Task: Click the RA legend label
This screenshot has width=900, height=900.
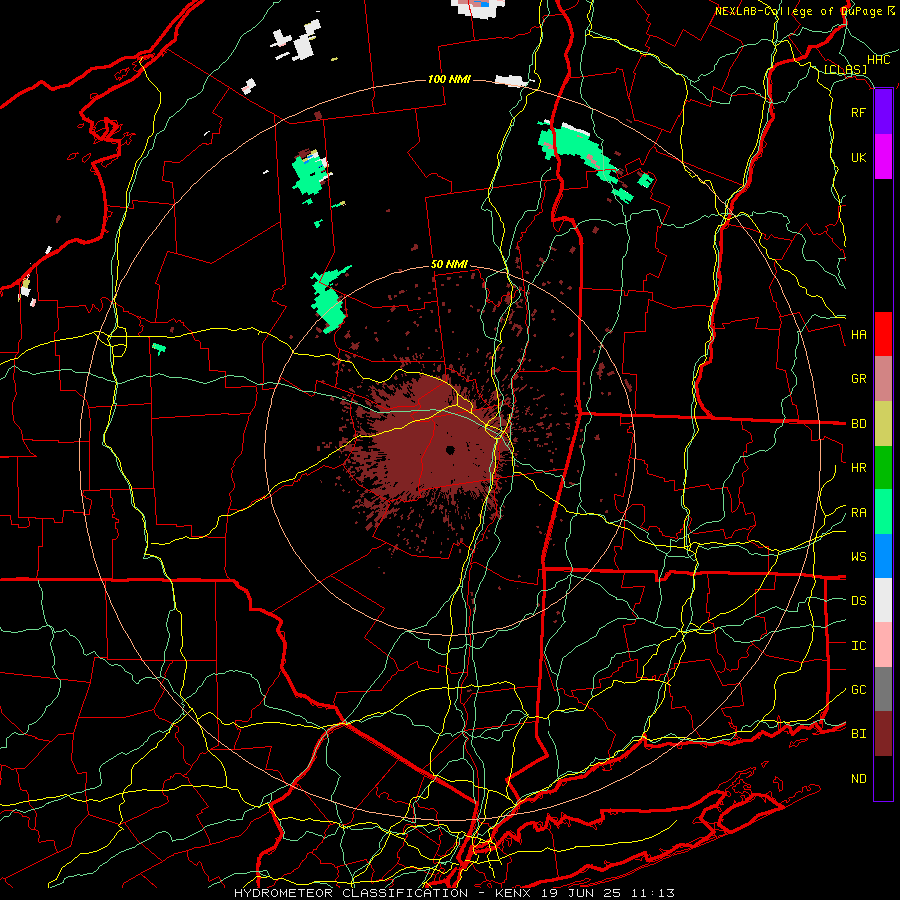Action: pyautogui.click(x=858, y=513)
